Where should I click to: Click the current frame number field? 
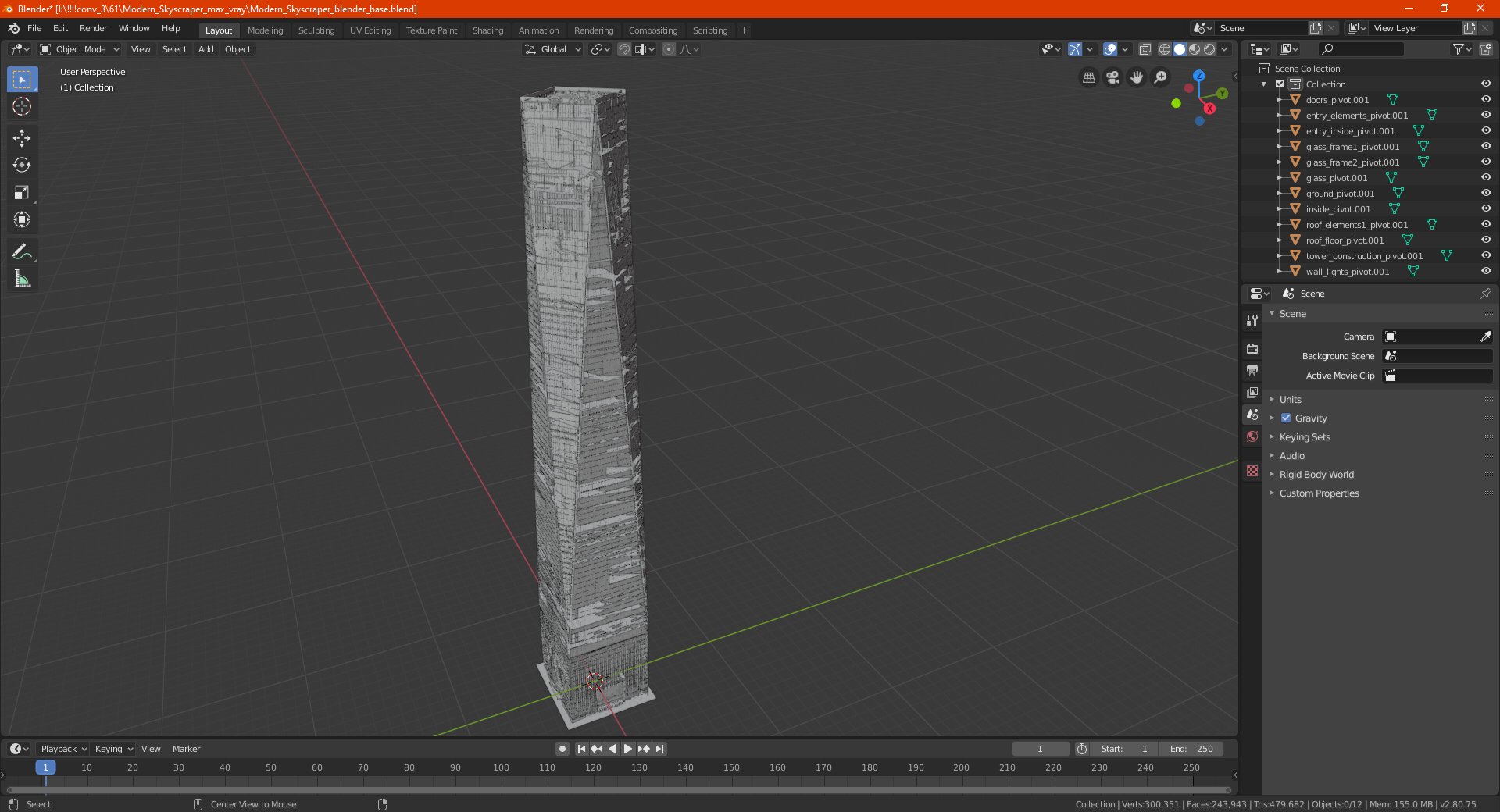[1040, 749]
